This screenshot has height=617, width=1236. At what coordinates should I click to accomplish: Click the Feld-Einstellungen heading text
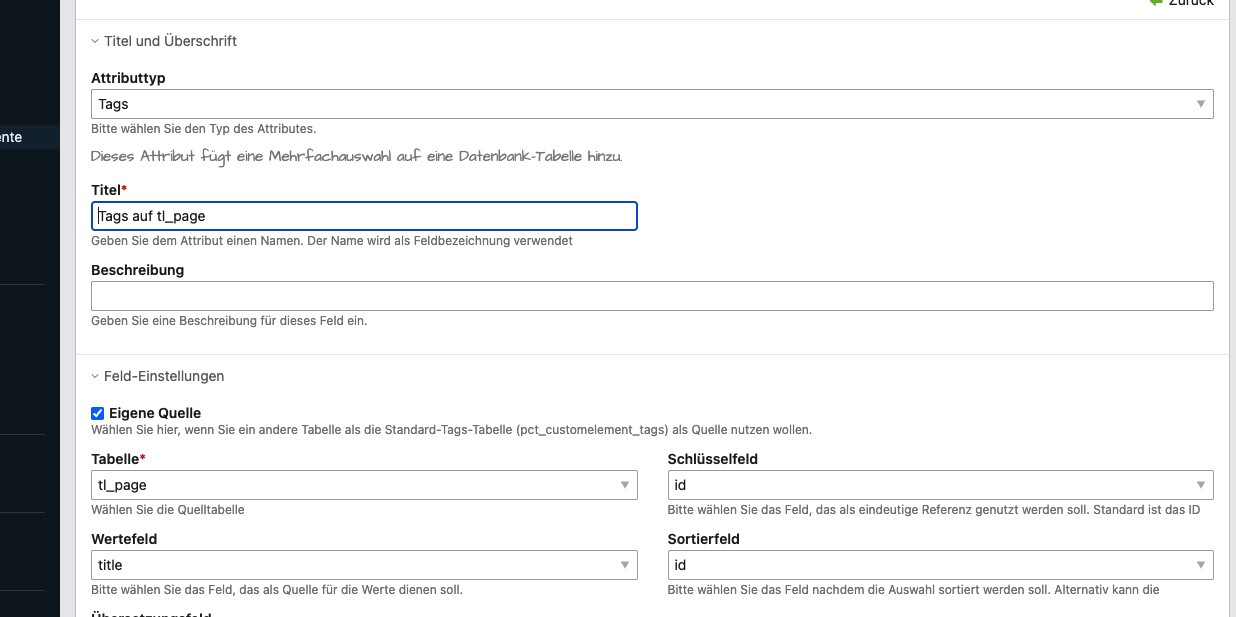[x=164, y=376]
